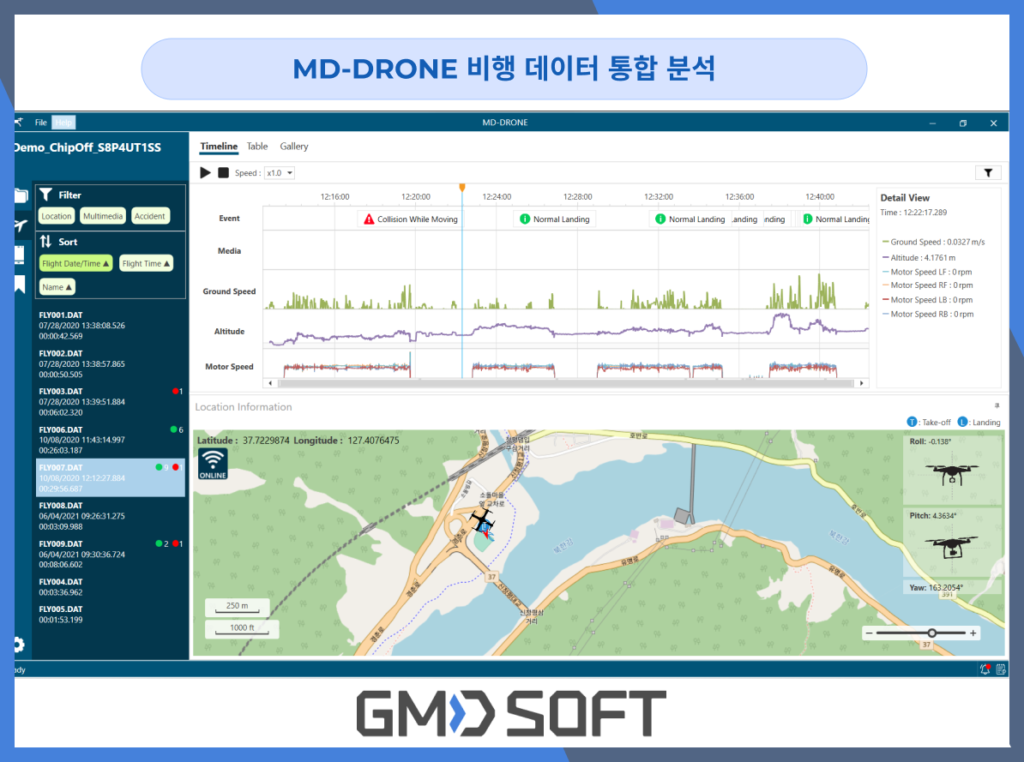Screen dimensions: 1024x762
Task: Enable the Accident filter
Action: [x=150, y=215]
